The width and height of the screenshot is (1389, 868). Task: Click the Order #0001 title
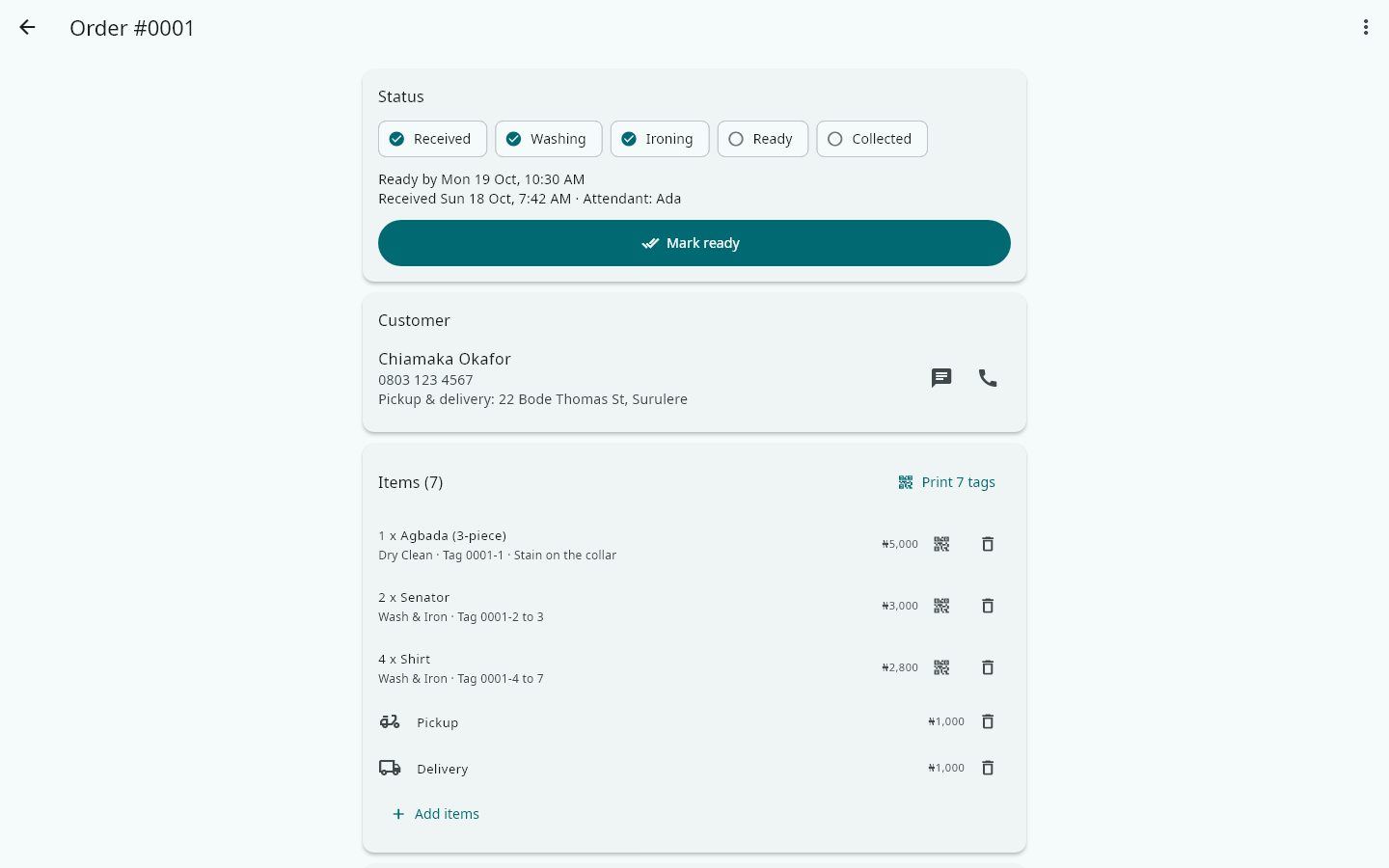tap(132, 28)
